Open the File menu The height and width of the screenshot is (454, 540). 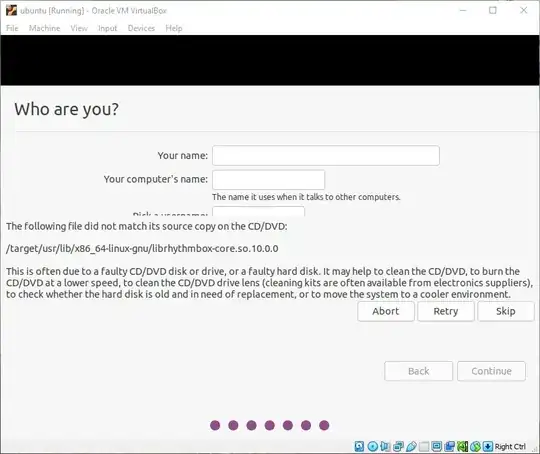pos(12,28)
